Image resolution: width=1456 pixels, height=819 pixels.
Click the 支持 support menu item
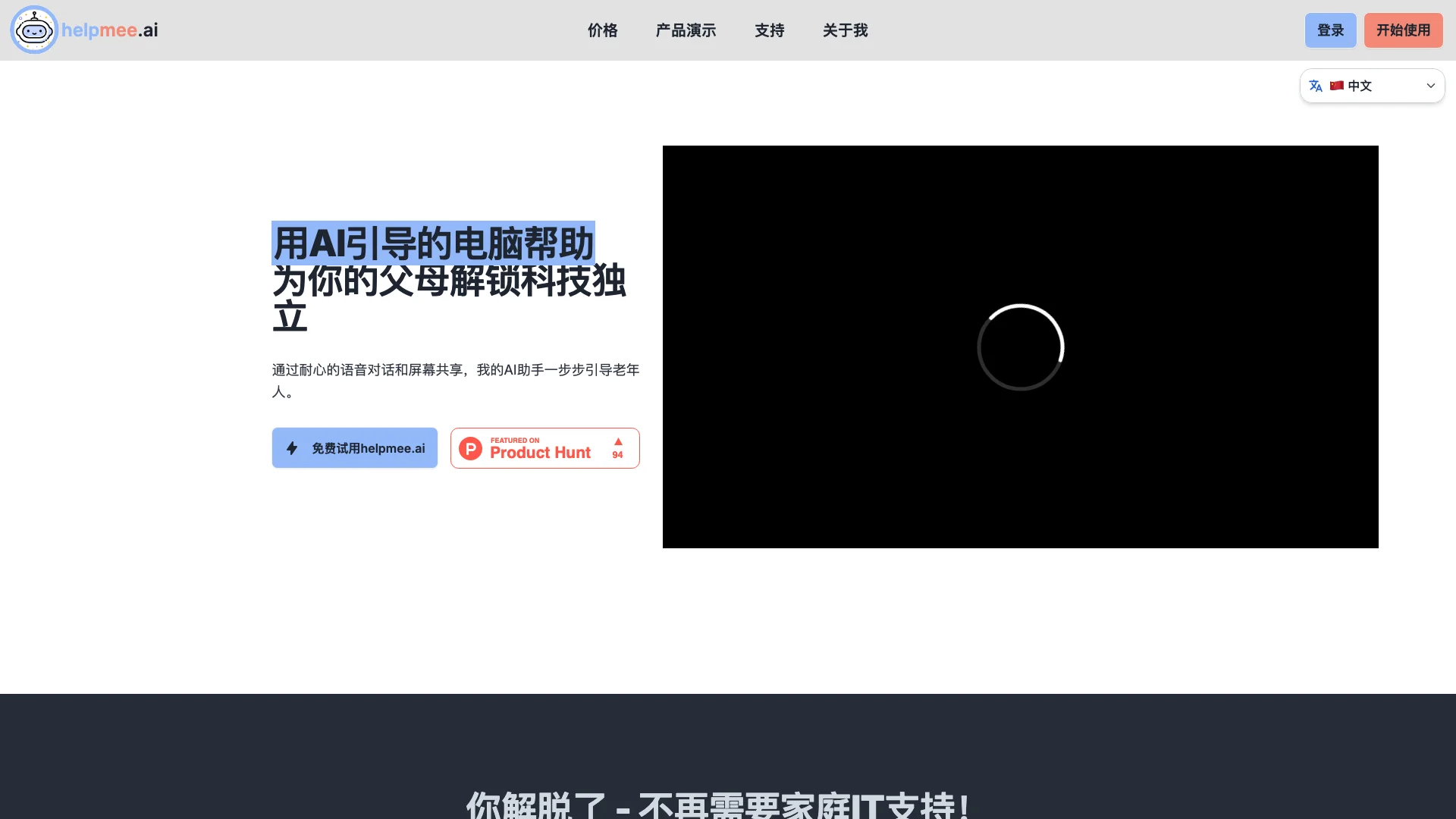769,30
